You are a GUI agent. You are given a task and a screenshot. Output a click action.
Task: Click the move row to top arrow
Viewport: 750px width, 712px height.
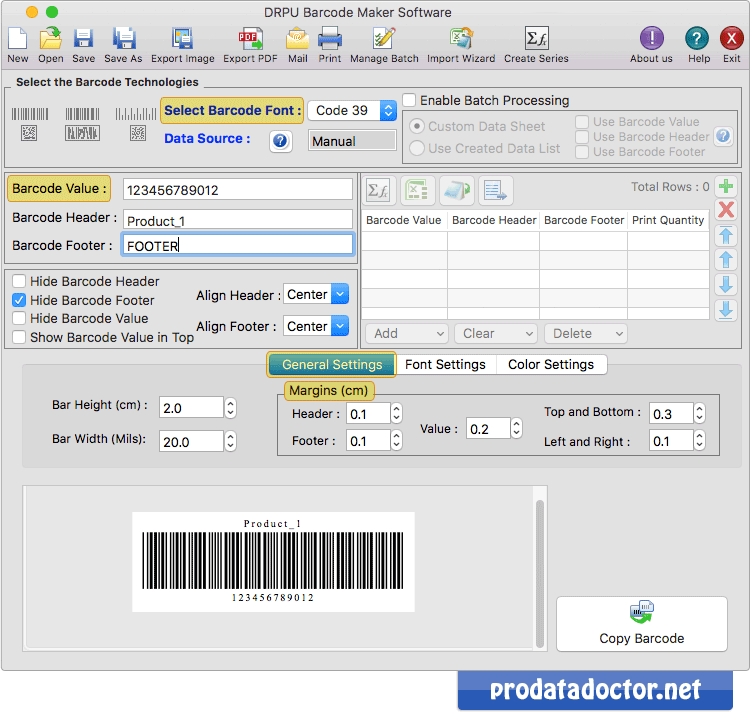726,235
